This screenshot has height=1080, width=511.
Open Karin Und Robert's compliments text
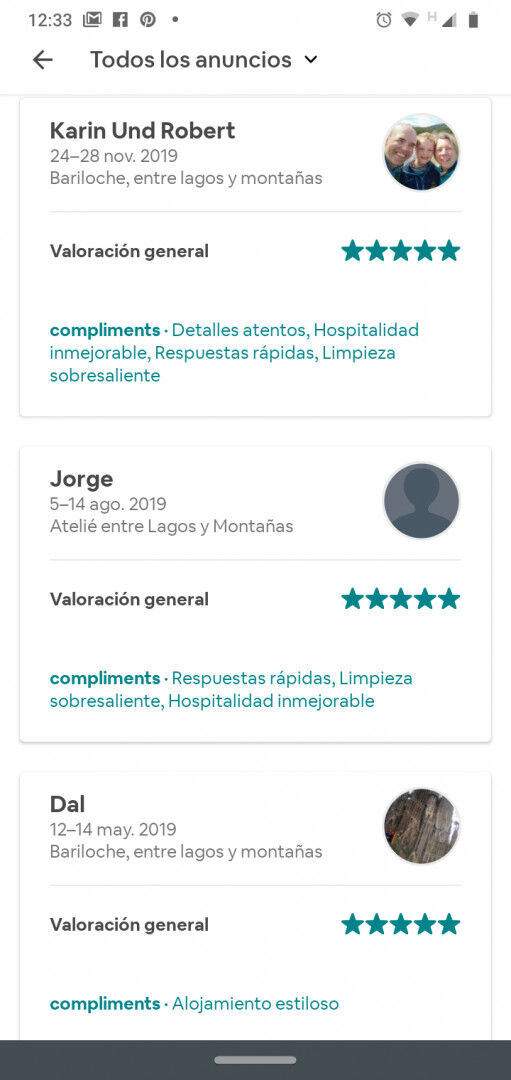[x=234, y=353]
